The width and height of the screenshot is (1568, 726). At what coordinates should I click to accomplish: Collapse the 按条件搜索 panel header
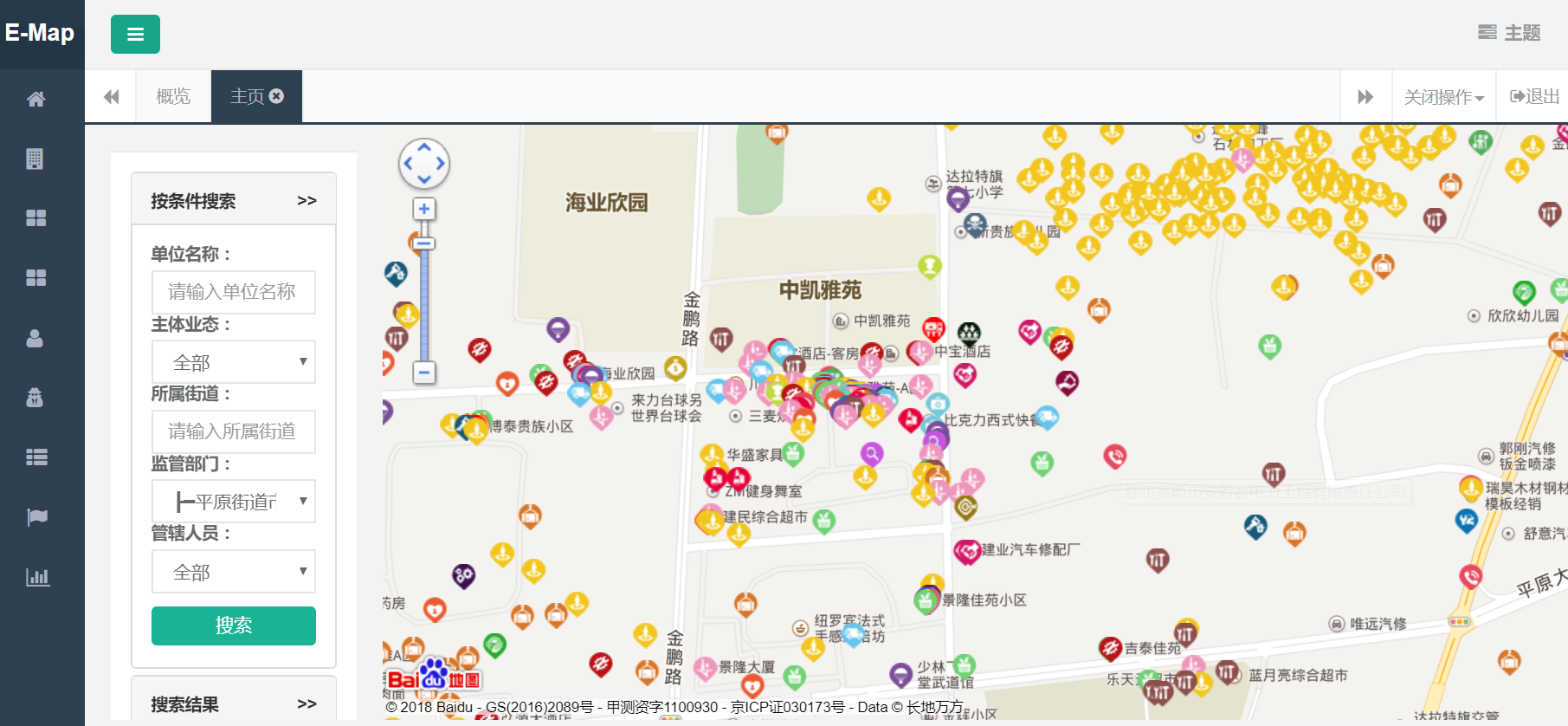307,201
